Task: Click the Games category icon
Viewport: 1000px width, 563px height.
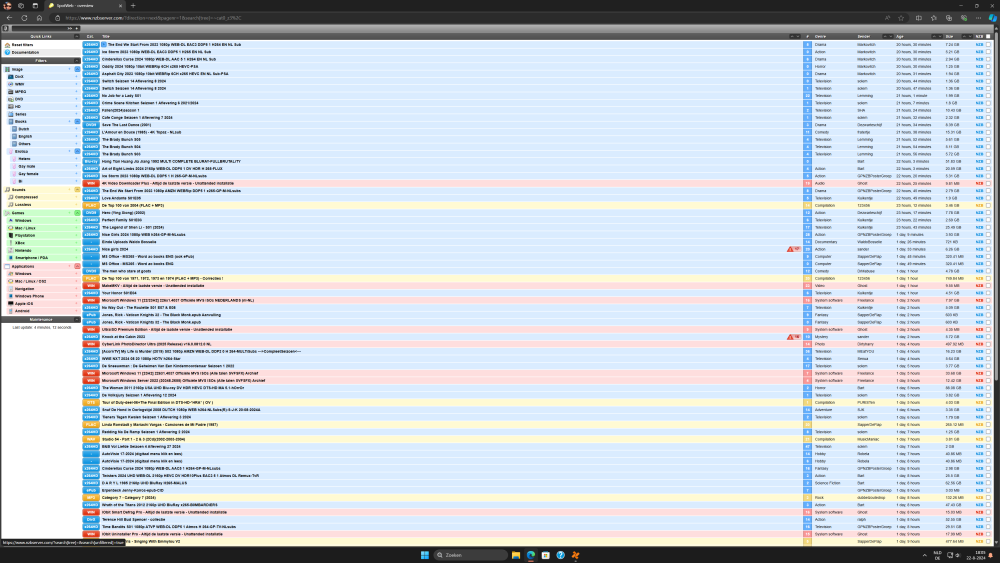Action: click(8, 213)
